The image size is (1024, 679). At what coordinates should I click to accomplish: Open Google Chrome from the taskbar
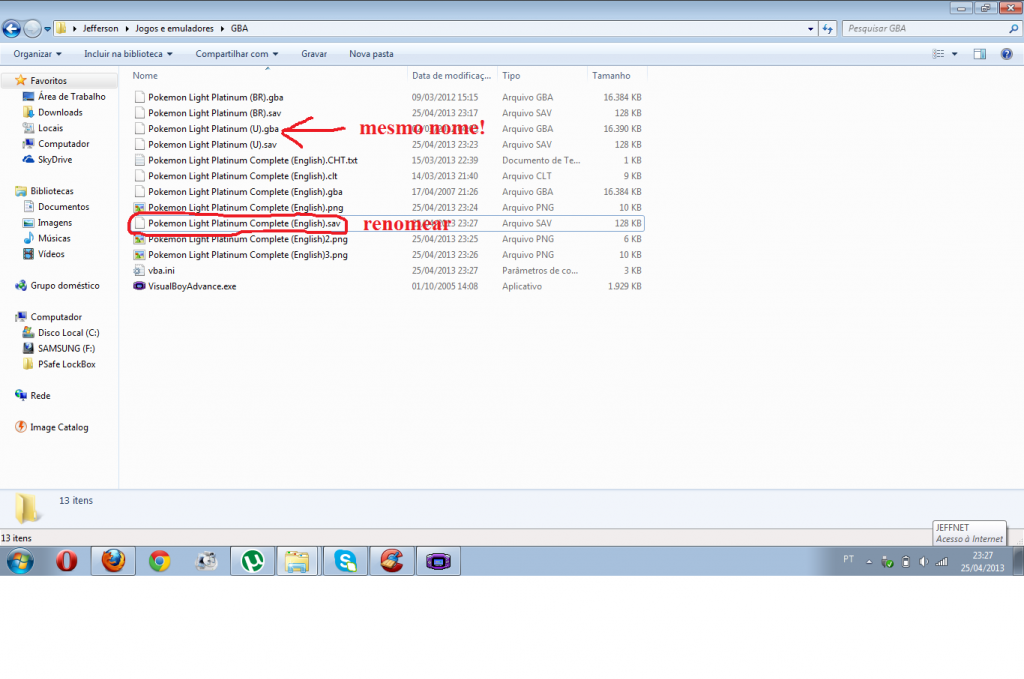pyautogui.click(x=160, y=561)
